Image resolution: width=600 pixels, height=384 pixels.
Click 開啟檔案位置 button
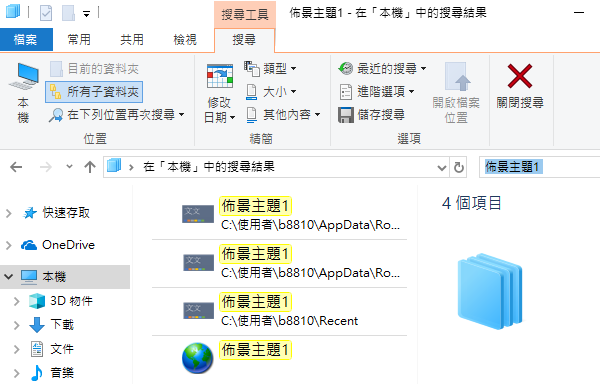pos(456,93)
